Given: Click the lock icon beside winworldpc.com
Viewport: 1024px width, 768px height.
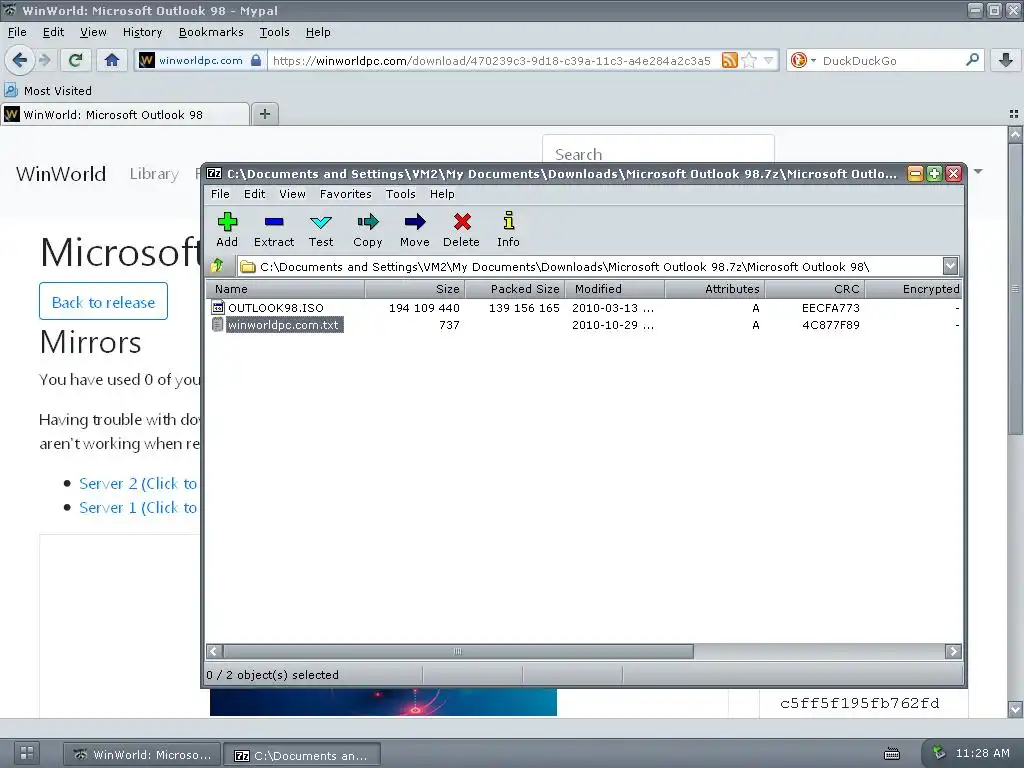Looking at the screenshot, I should tap(256, 61).
